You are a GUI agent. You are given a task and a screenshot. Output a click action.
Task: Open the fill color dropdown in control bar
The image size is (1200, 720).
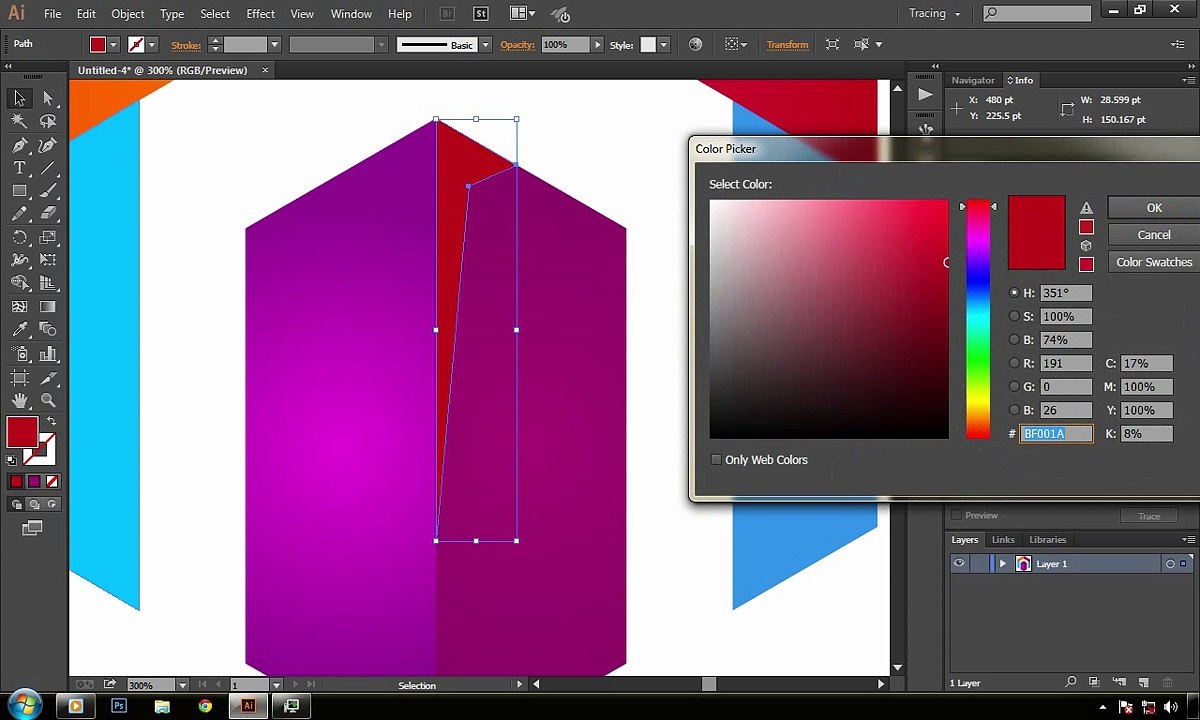[113, 45]
